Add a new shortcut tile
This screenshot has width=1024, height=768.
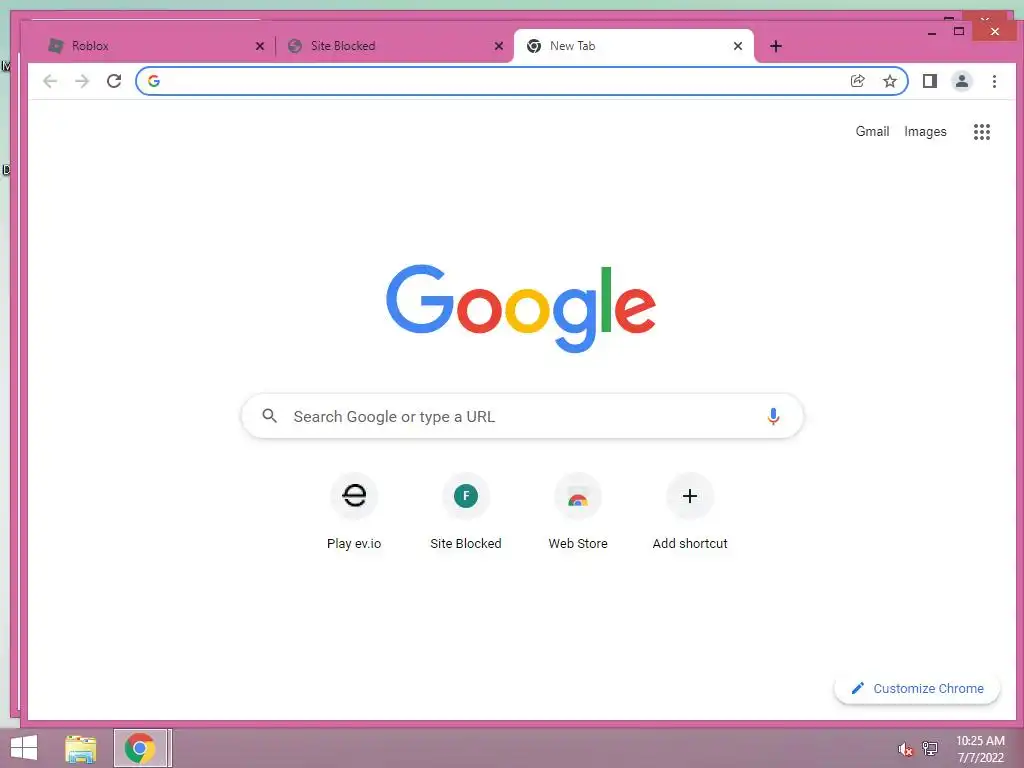point(690,512)
